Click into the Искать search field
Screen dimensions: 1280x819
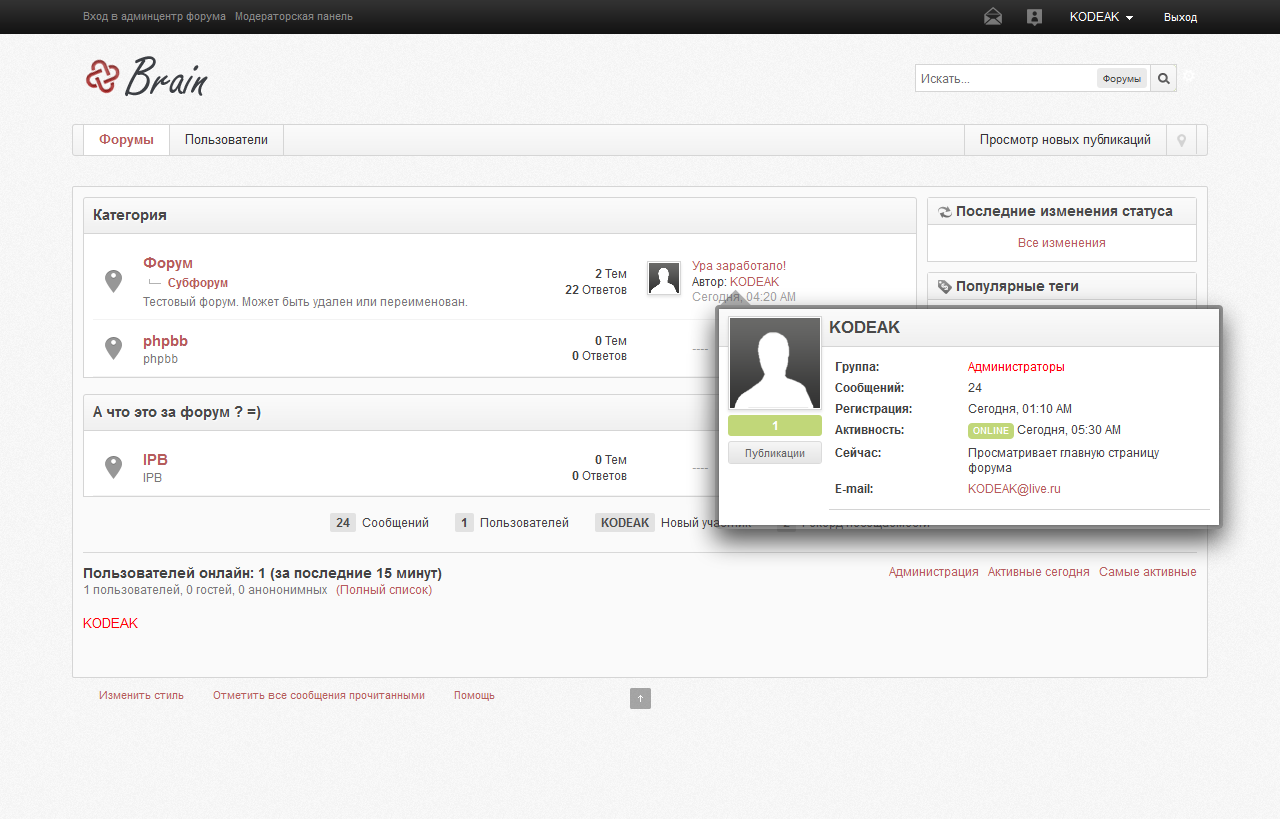pos(1005,78)
